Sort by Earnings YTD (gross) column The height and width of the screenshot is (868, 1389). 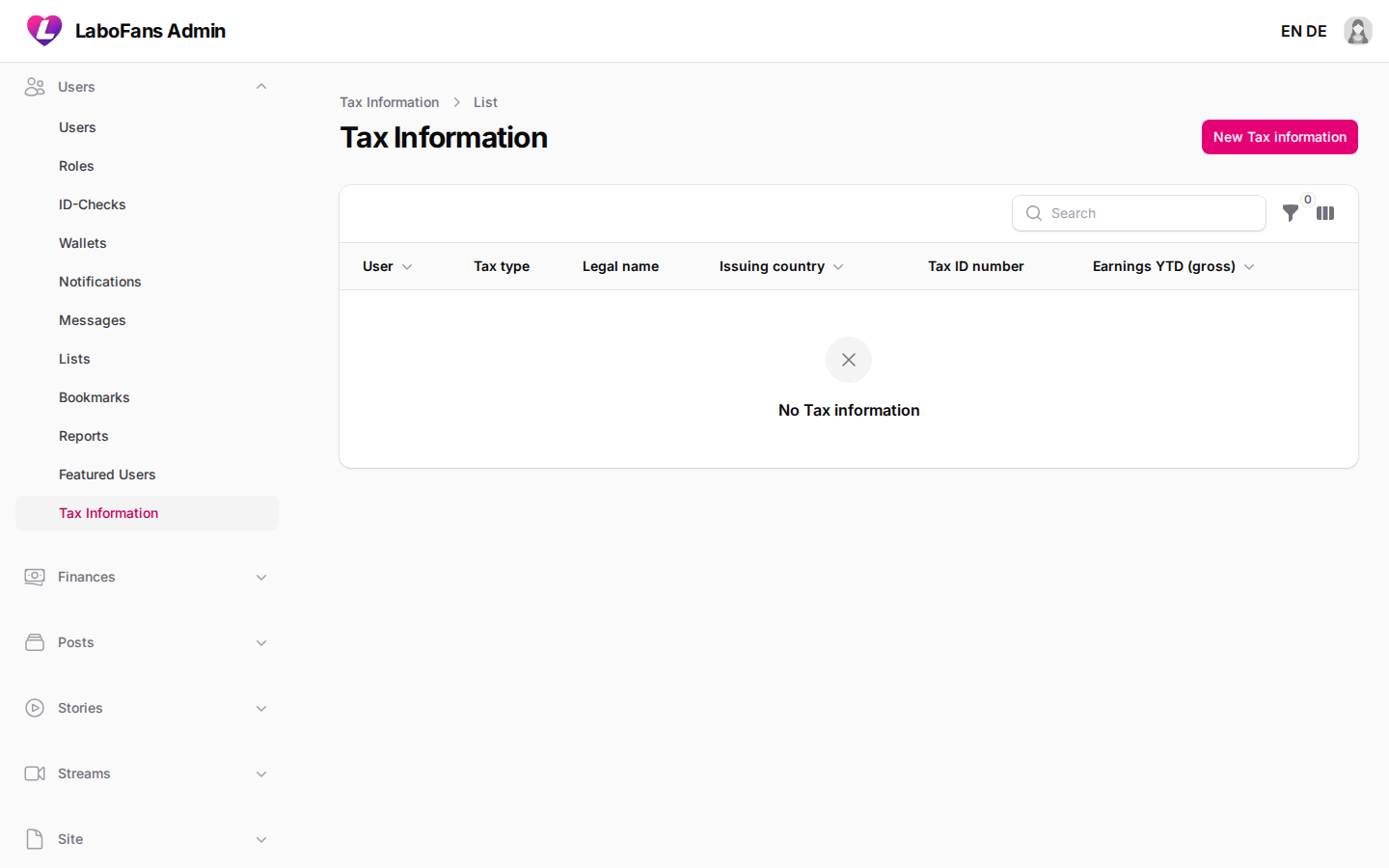tap(1174, 266)
